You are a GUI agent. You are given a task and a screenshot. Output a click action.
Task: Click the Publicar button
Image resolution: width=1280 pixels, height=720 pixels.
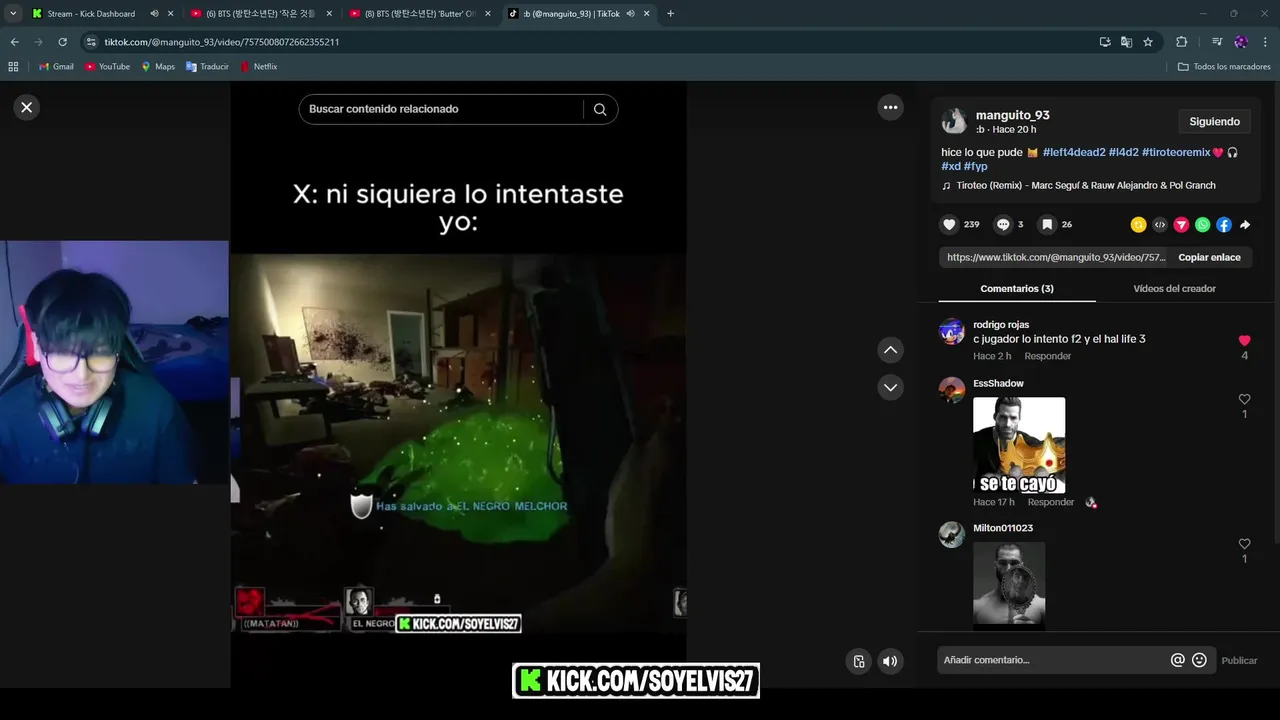(1239, 660)
